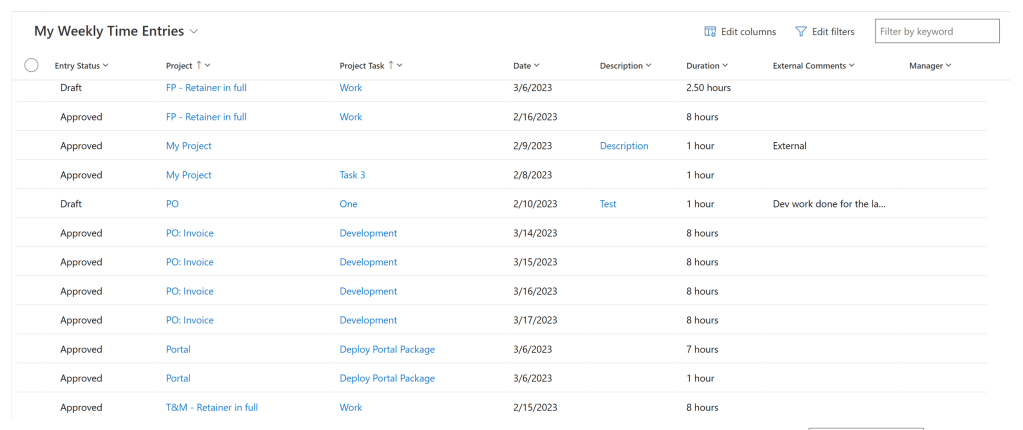
Task: Click the Deploy Portal Package link for 7 hours
Action: [x=387, y=350]
